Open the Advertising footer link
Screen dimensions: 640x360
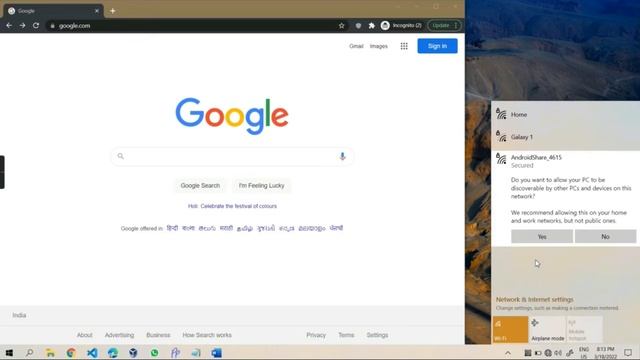[x=119, y=335]
